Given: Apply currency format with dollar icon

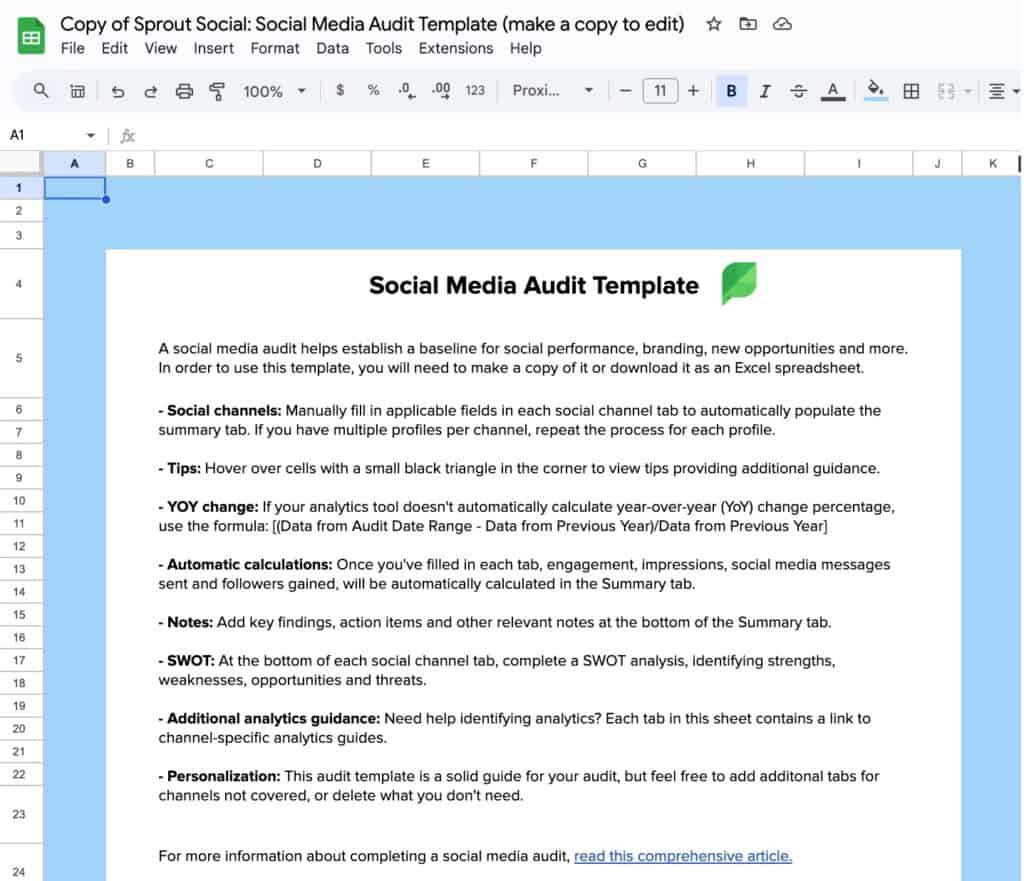Looking at the screenshot, I should tap(339, 91).
